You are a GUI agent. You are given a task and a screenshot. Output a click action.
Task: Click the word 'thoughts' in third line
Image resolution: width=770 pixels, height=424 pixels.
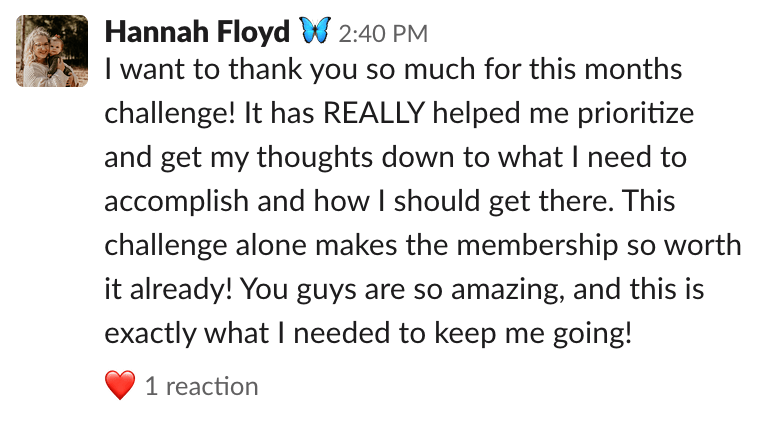[314, 158]
